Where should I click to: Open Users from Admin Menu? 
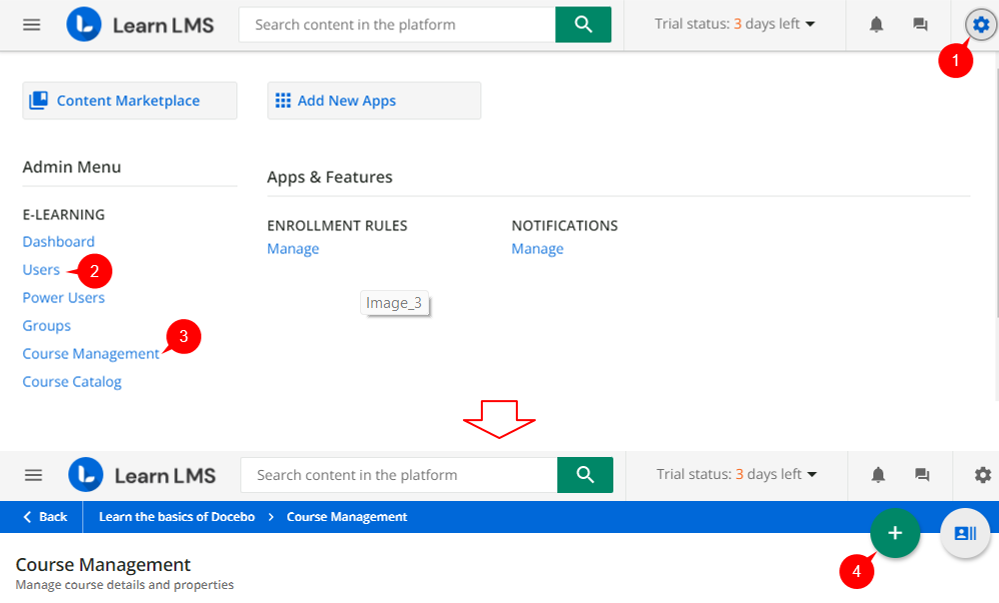pos(41,270)
